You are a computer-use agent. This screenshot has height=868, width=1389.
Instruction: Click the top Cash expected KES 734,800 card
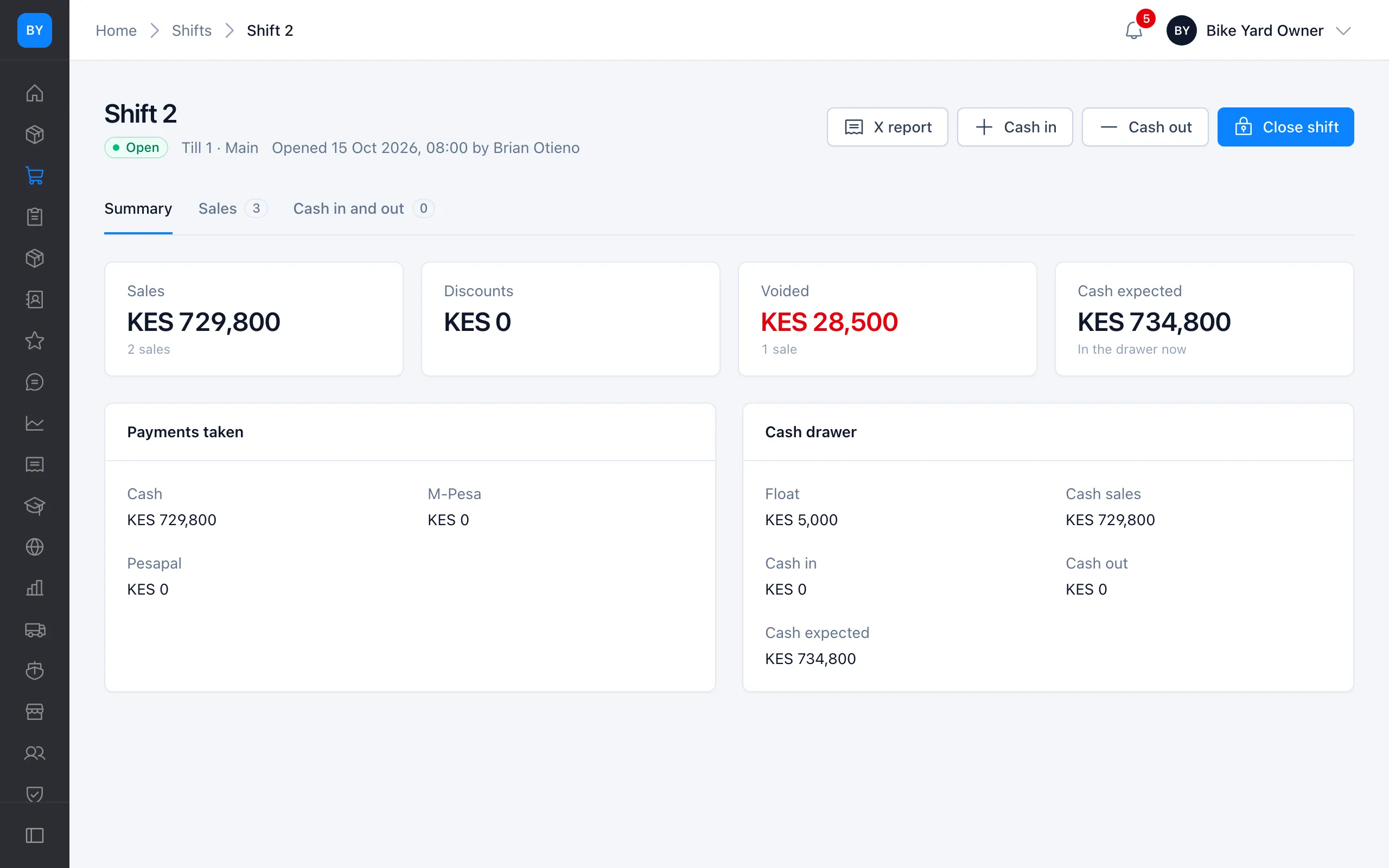1204,319
